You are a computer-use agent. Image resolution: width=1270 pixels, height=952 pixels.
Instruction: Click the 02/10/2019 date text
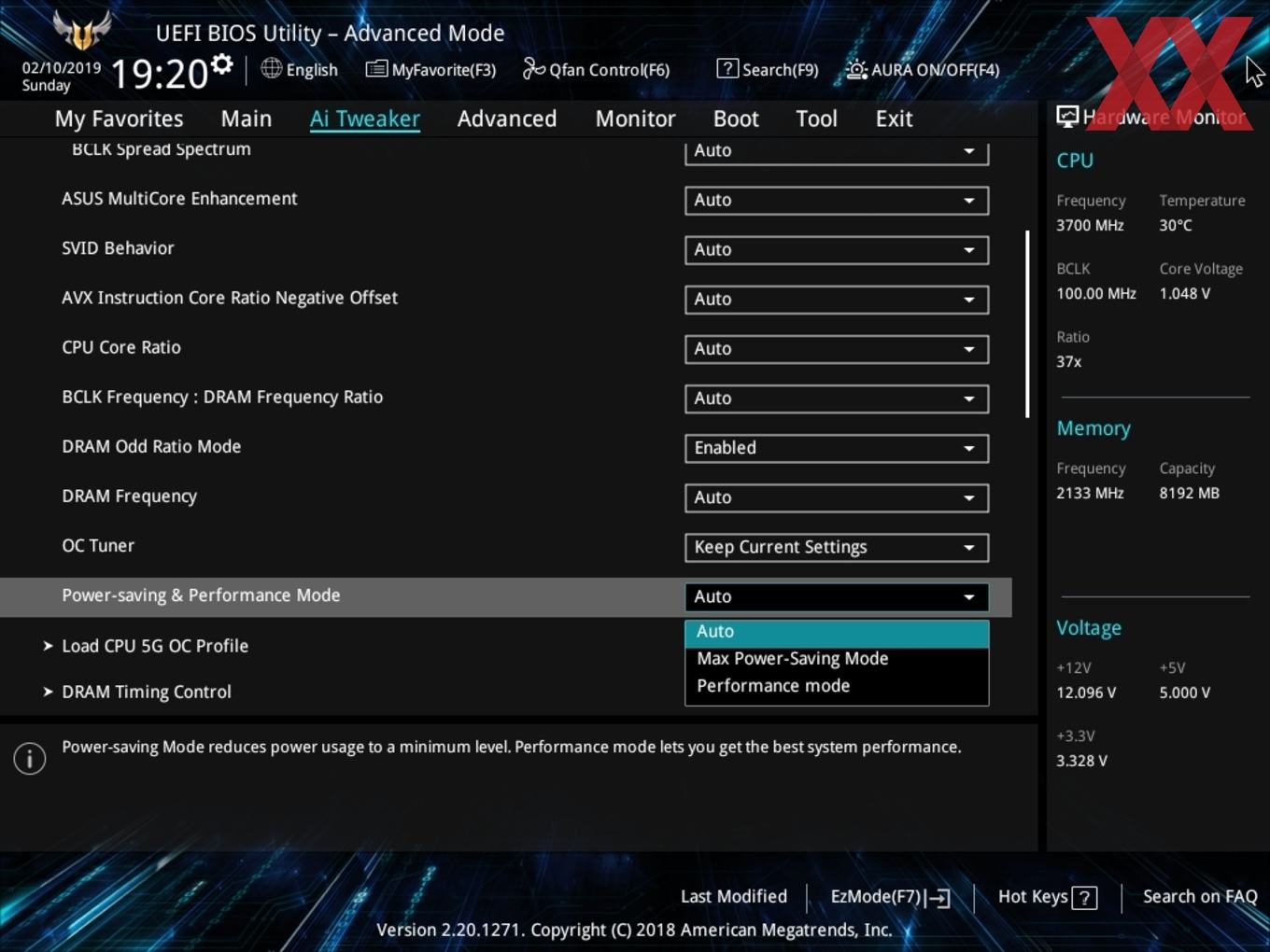click(62, 67)
